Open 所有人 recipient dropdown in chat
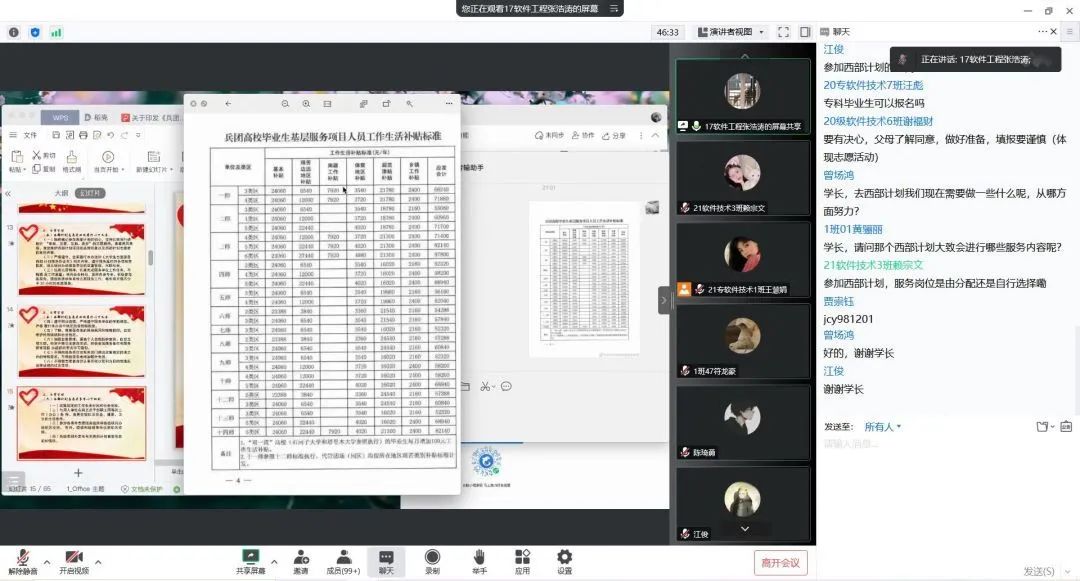This screenshot has width=1080, height=581. (x=882, y=427)
